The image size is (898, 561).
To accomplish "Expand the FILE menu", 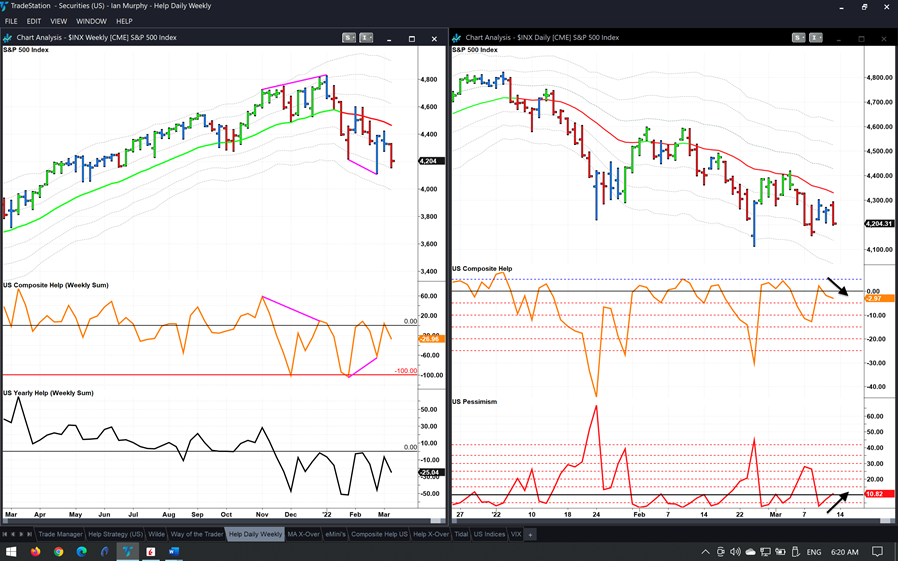I will 11,21.
